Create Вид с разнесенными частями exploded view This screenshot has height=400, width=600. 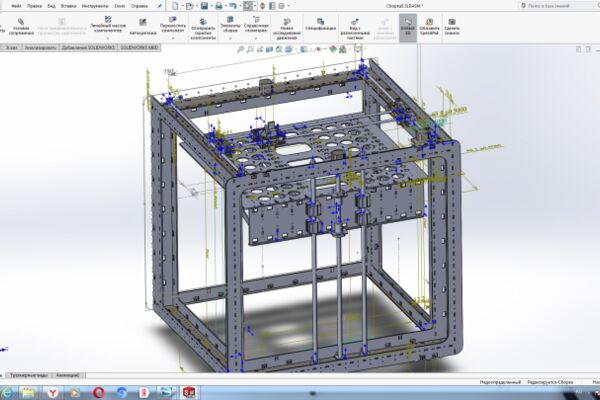(355, 29)
